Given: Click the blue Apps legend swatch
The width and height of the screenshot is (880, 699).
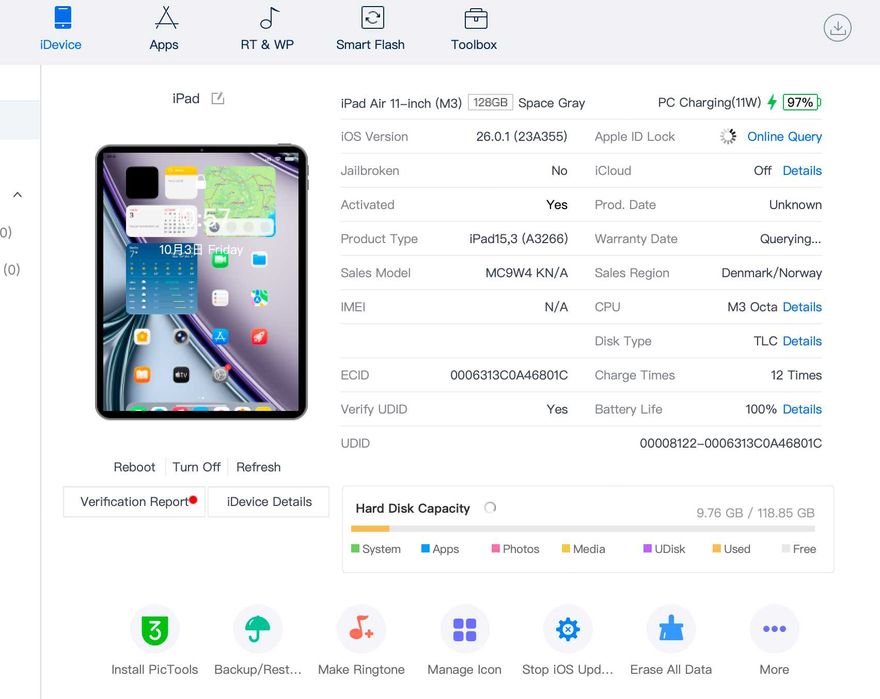Looking at the screenshot, I should (x=425, y=549).
